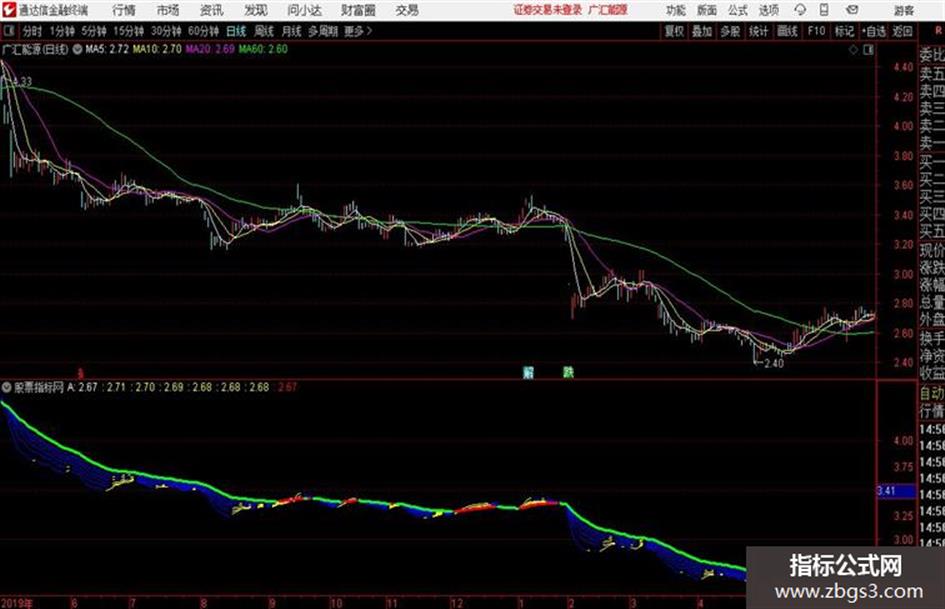Open the 版面 menu

coord(706,10)
